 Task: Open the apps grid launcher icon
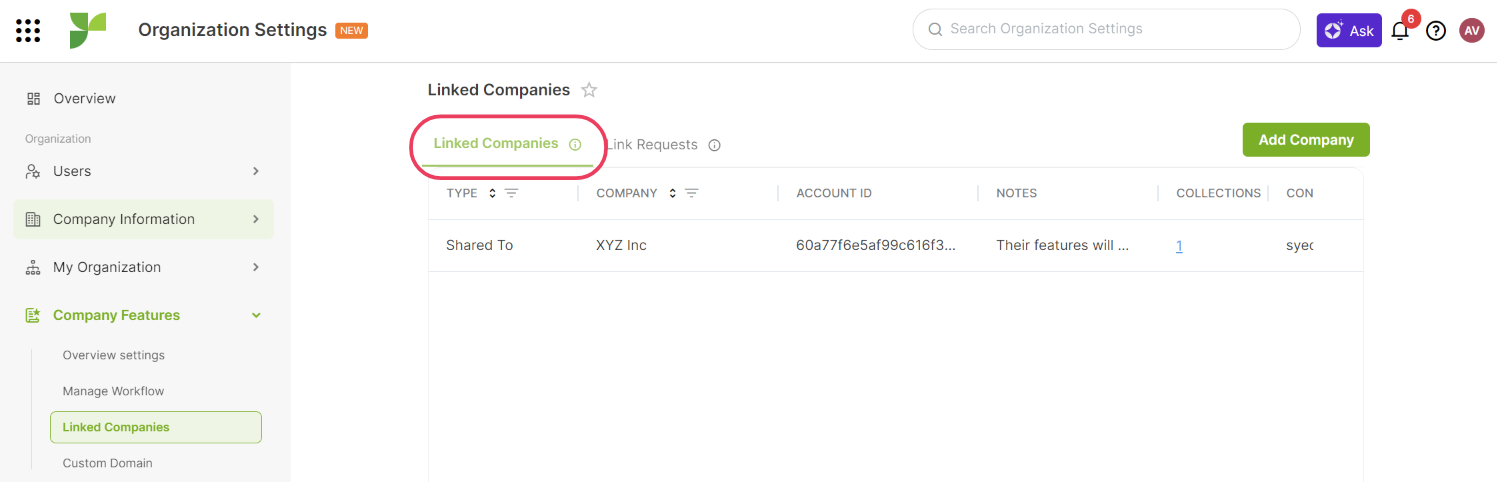pyautogui.click(x=28, y=30)
